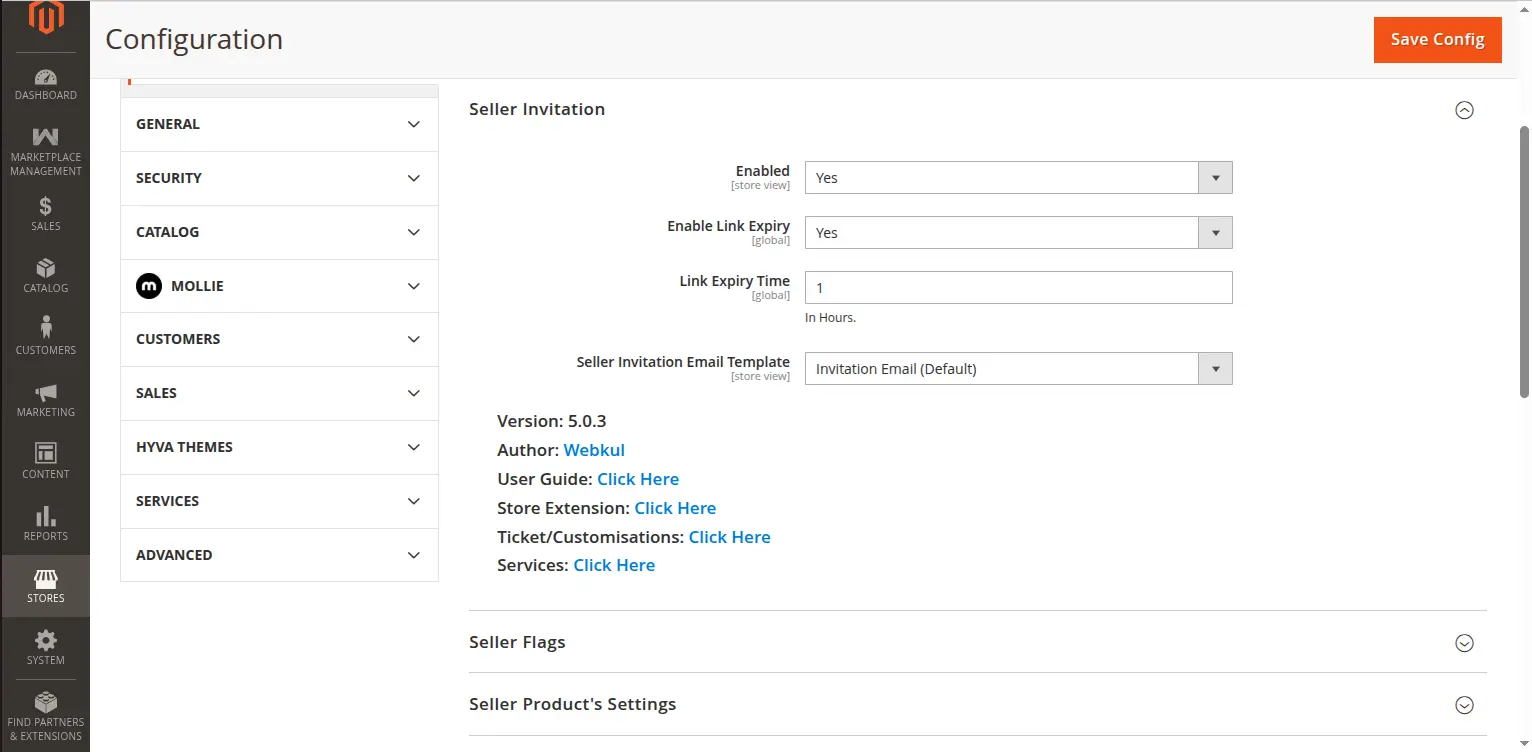Collapse the Seller Invitation section
This screenshot has height=752, width=1532.
coord(1464,110)
